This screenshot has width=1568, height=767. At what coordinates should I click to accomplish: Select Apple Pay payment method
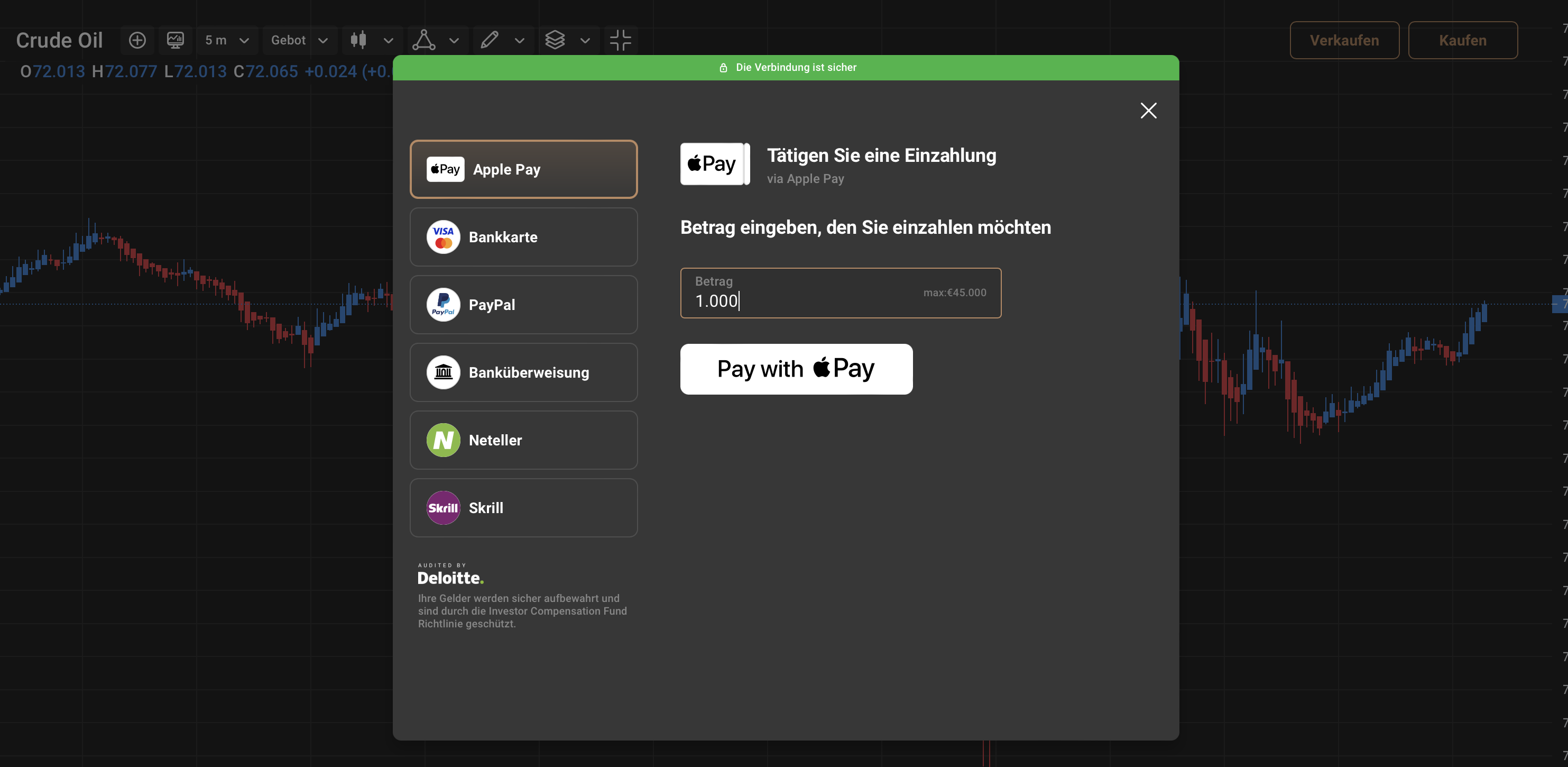click(x=523, y=169)
